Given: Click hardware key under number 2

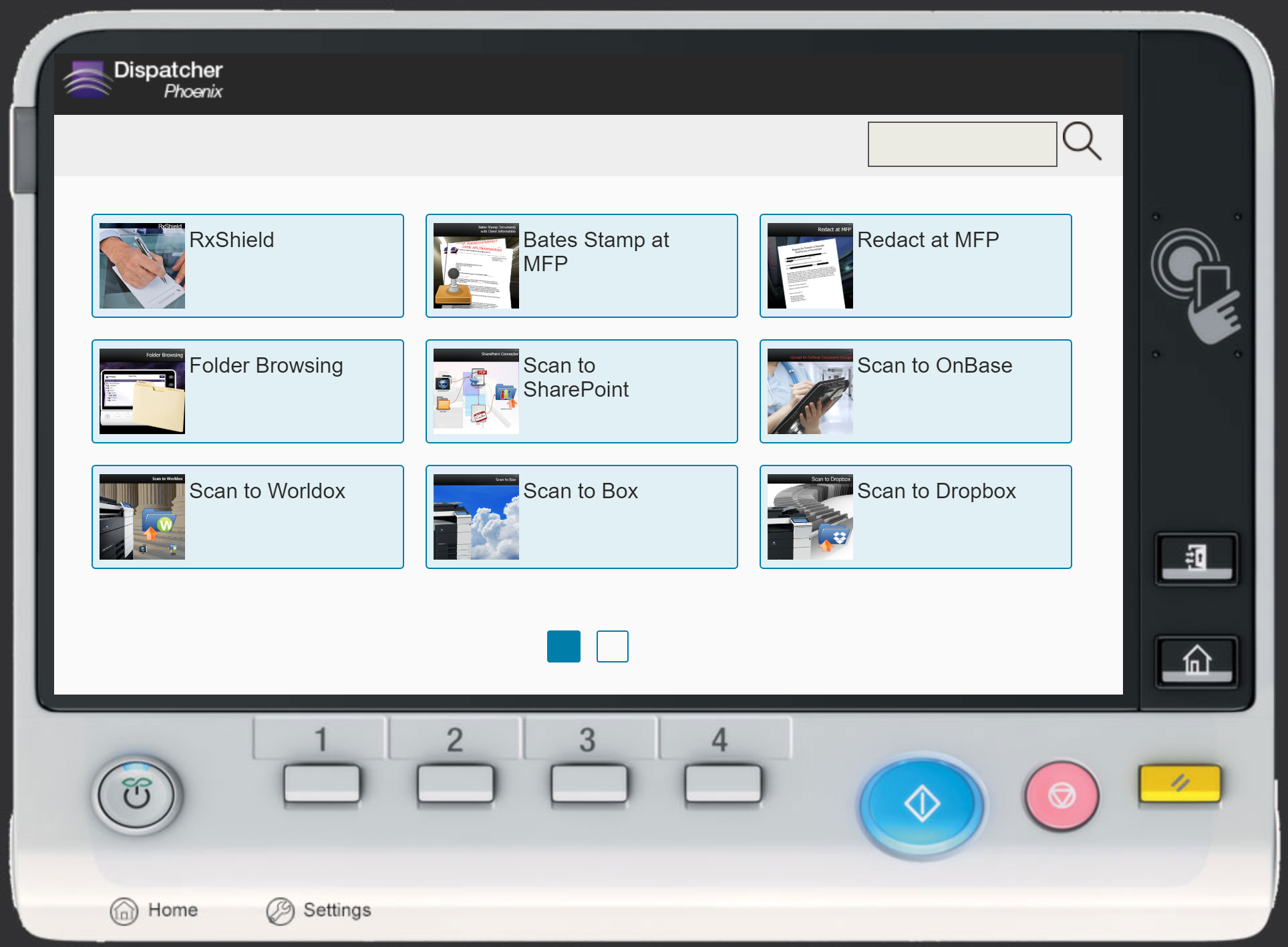Looking at the screenshot, I should (x=456, y=783).
